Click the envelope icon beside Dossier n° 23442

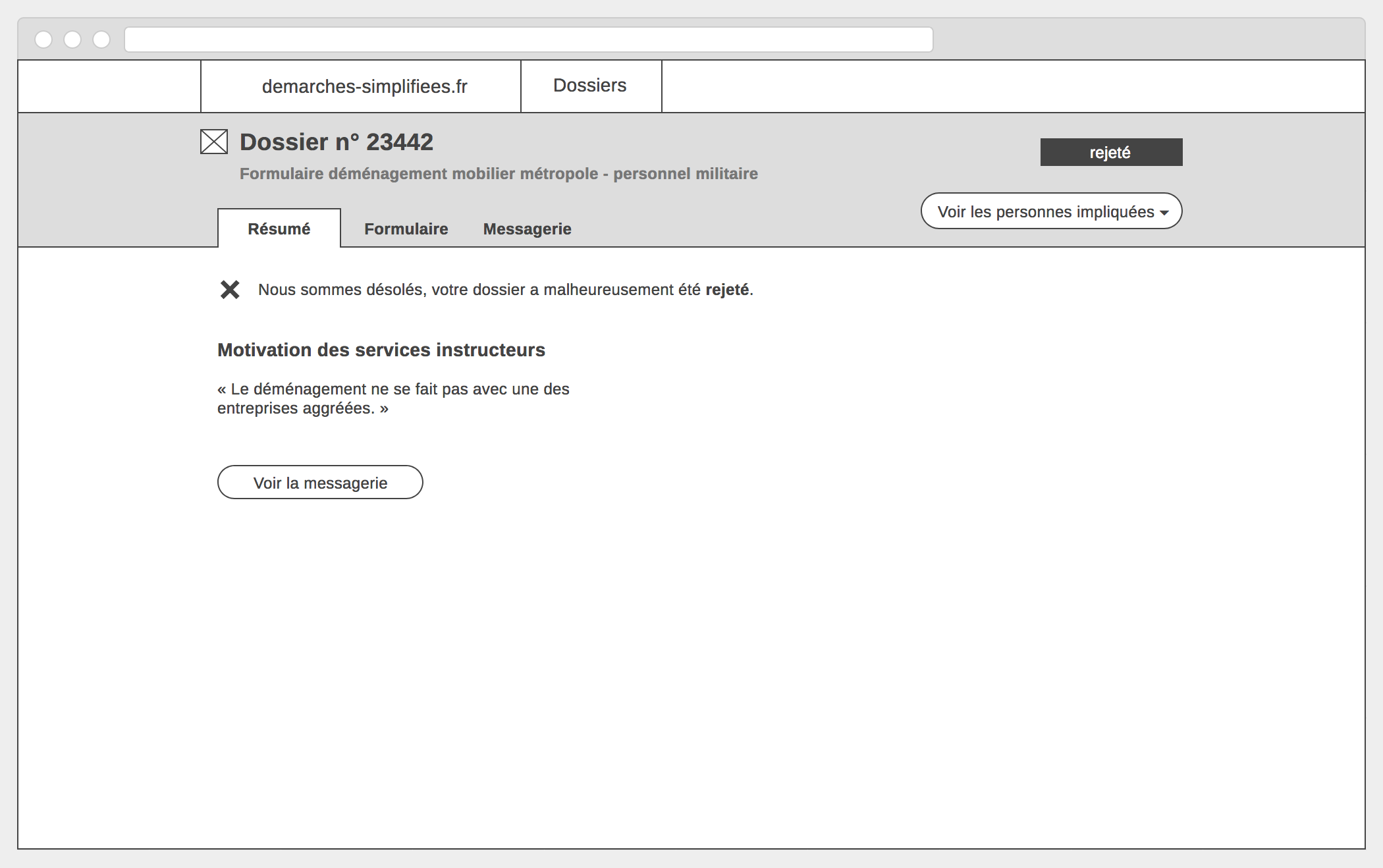tap(213, 141)
